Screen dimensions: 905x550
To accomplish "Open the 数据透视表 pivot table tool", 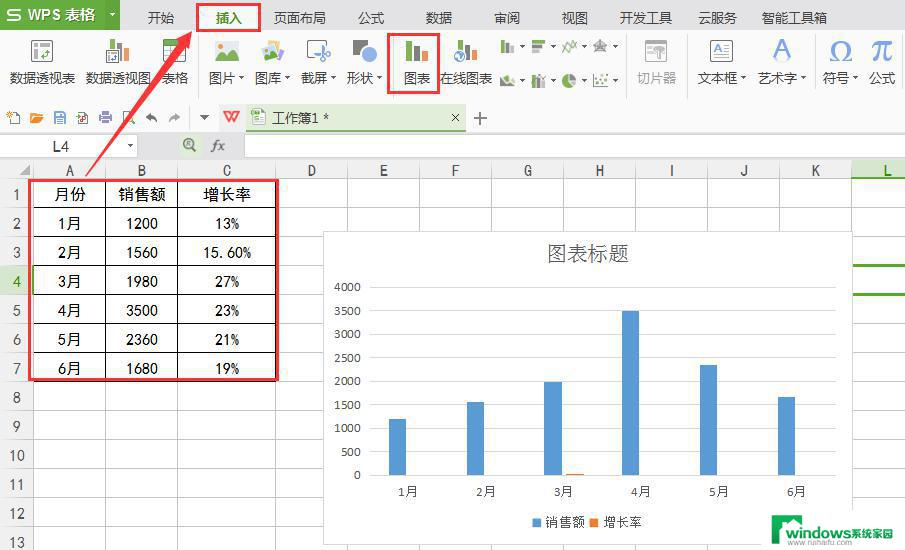I will (x=42, y=63).
